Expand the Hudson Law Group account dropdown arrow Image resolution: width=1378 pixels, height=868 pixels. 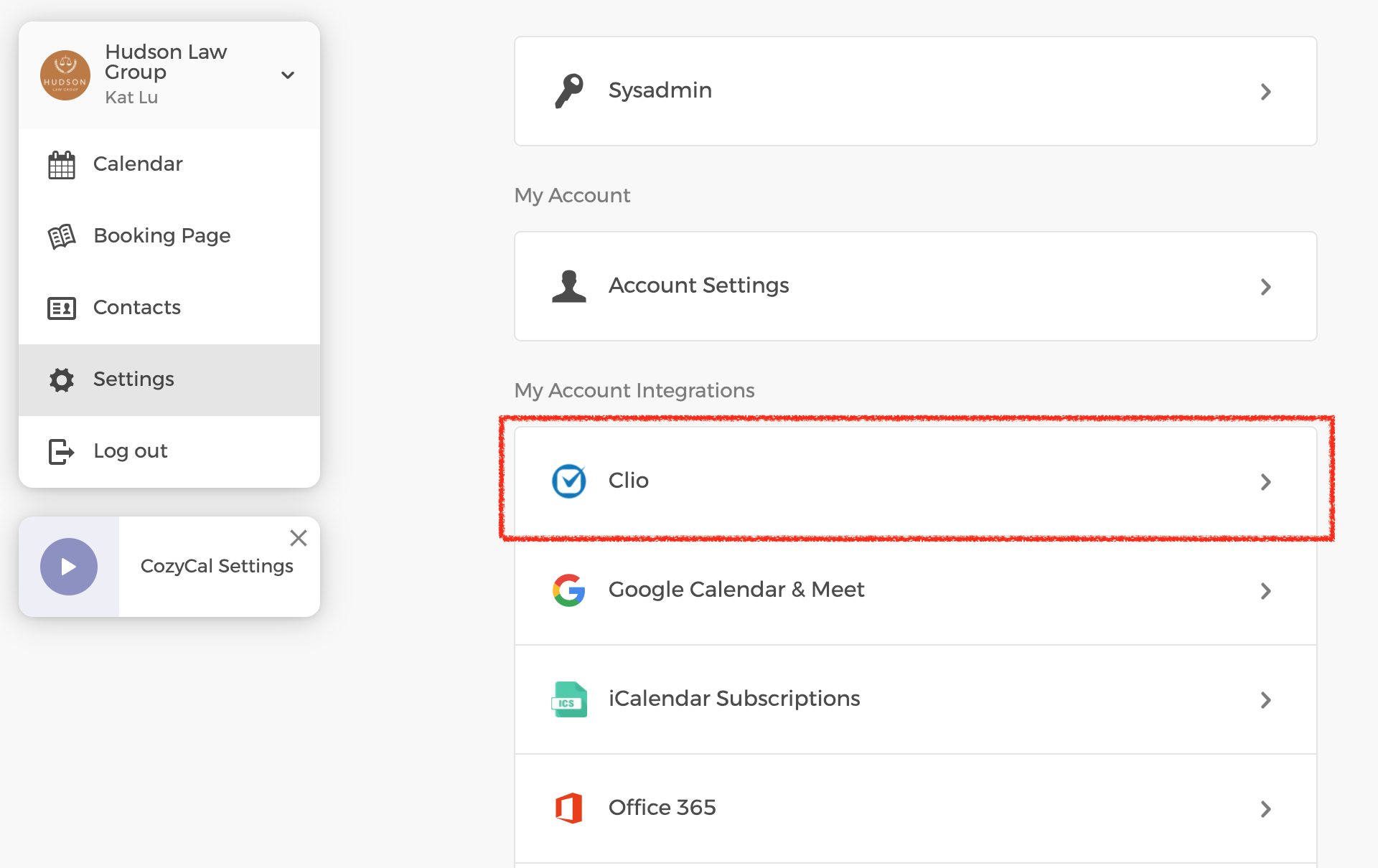[288, 75]
